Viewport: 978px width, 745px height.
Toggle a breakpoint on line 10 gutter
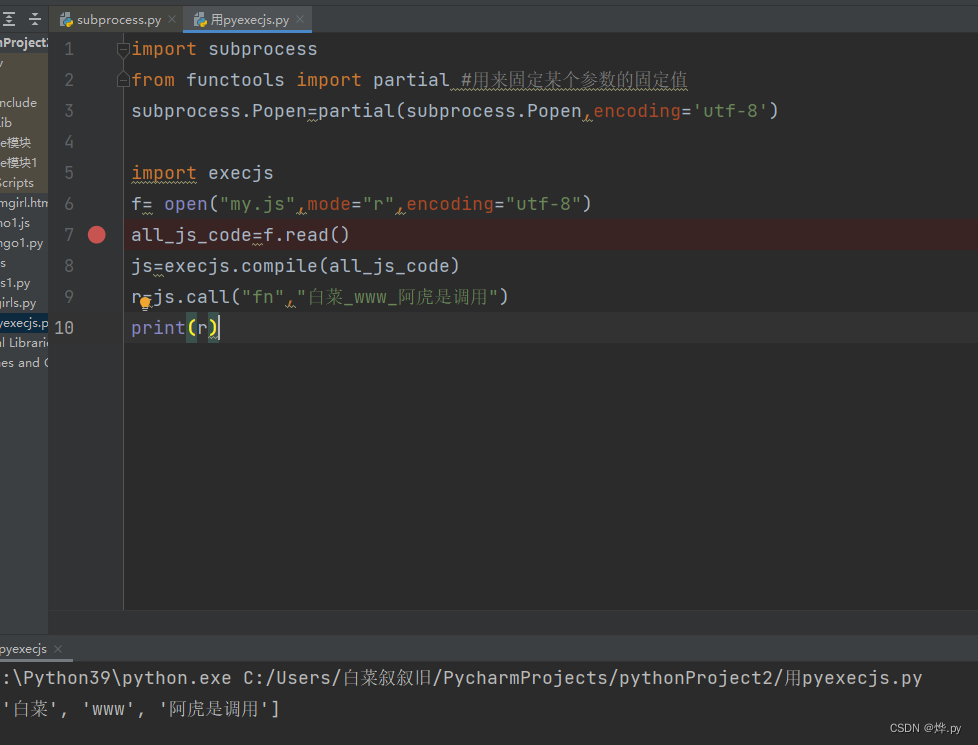click(96, 327)
